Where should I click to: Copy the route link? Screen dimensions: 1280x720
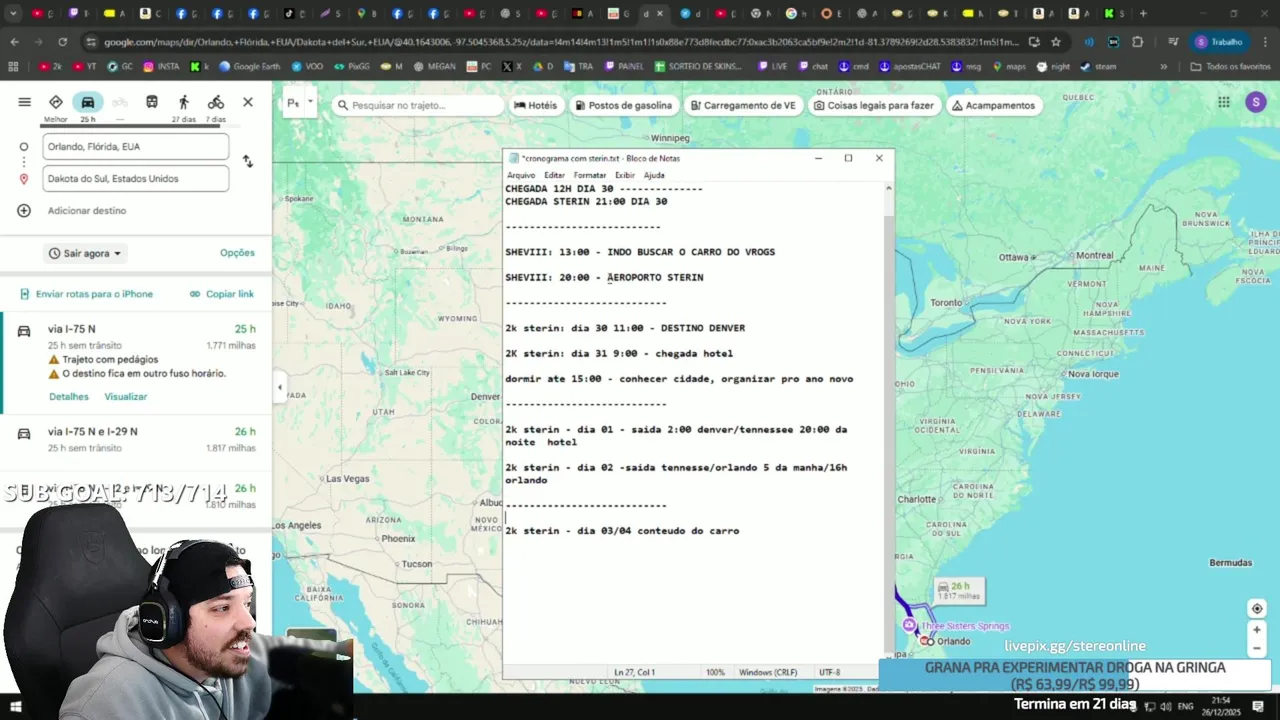pyautogui.click(x=222, y=294)
